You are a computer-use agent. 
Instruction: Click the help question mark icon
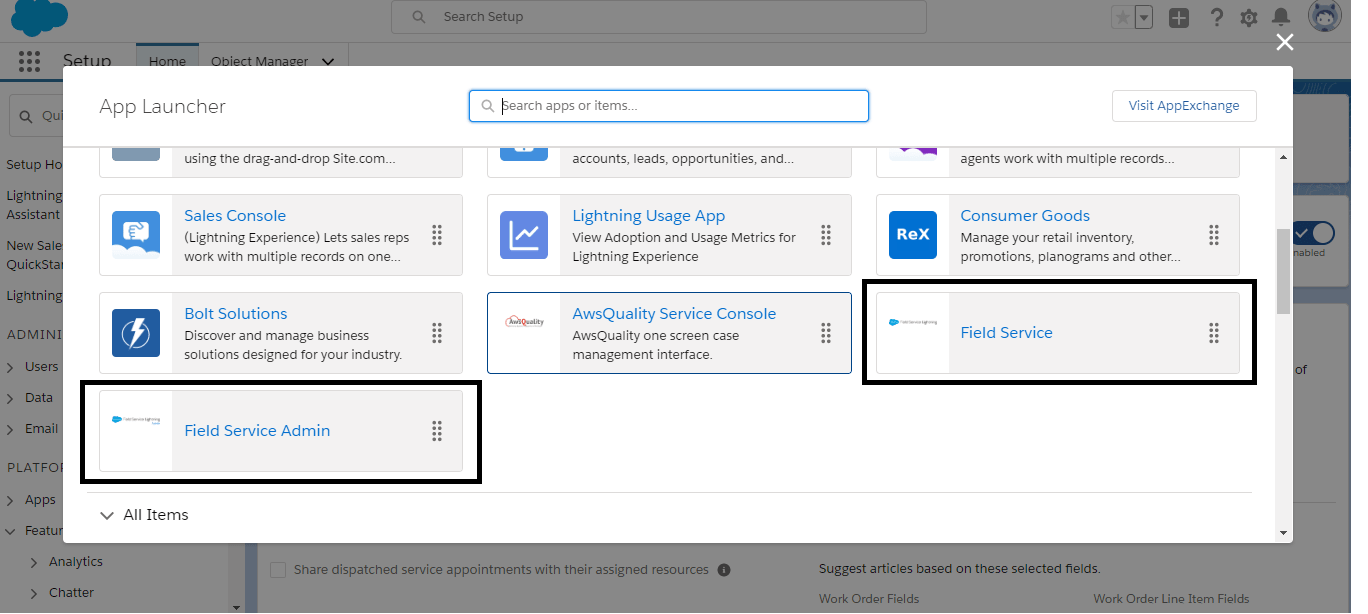coord(1216,17)
